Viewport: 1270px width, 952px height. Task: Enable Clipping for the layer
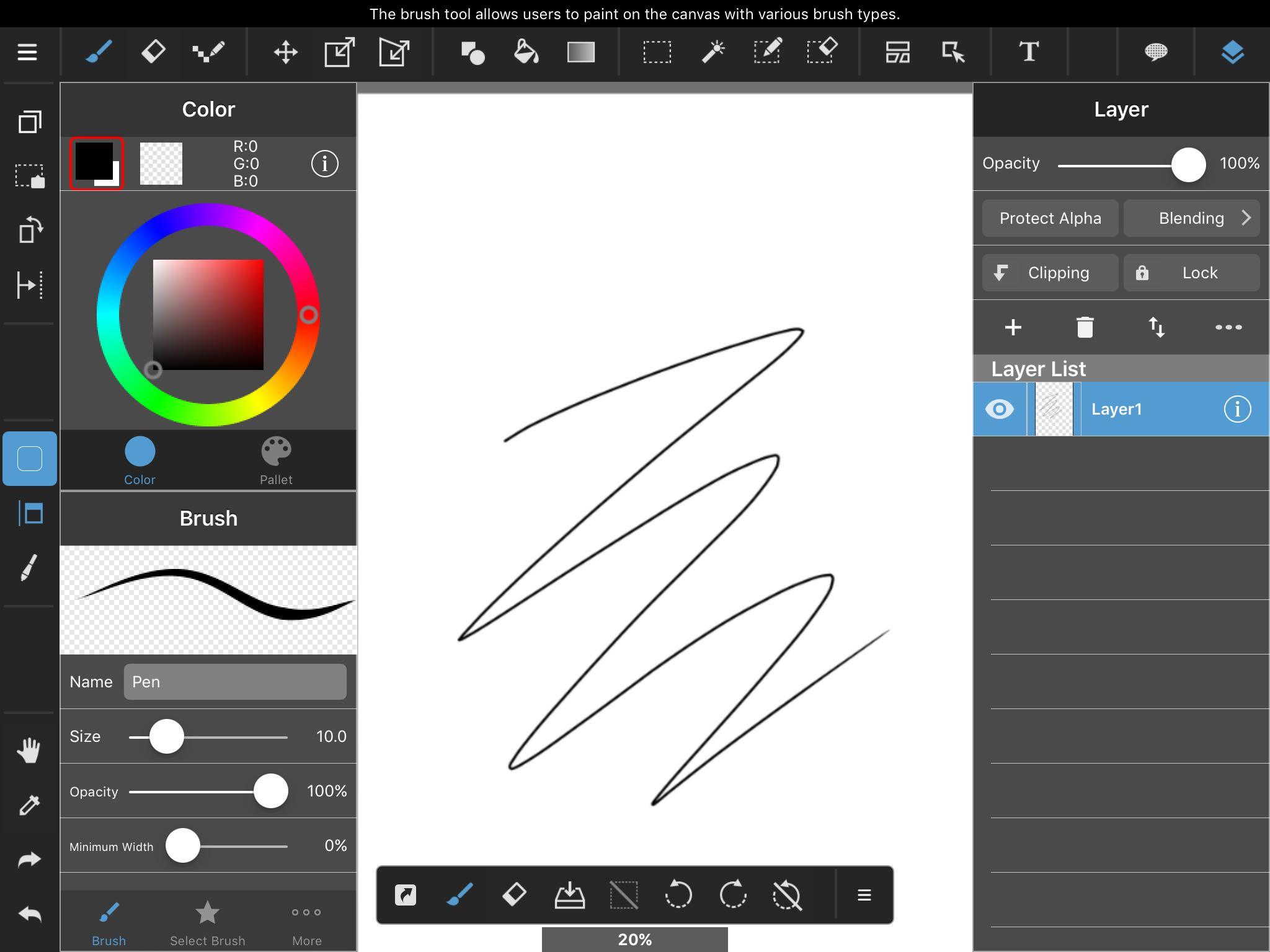(1050, 273)
